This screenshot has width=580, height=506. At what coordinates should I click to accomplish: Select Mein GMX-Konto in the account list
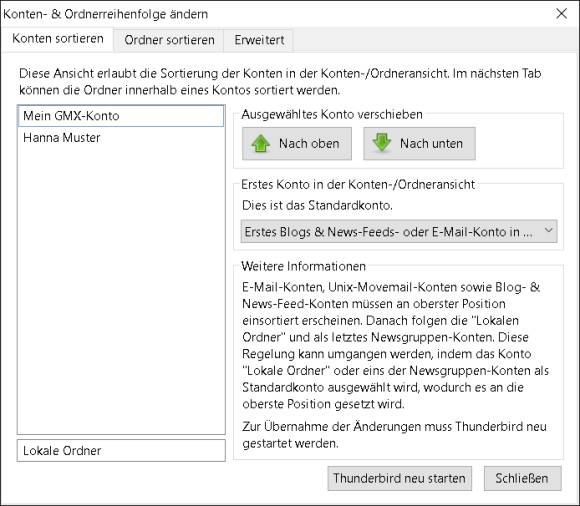121,116
